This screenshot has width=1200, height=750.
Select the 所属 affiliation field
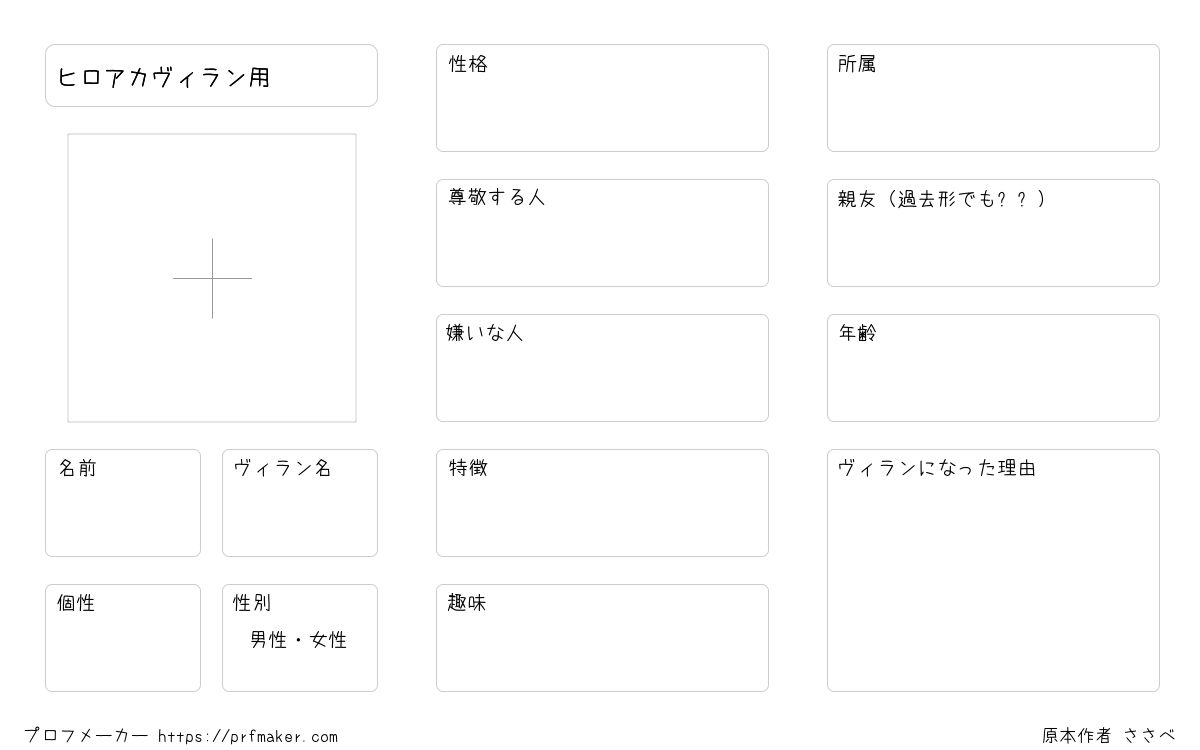pyautogui.click(x=993, y=98)
